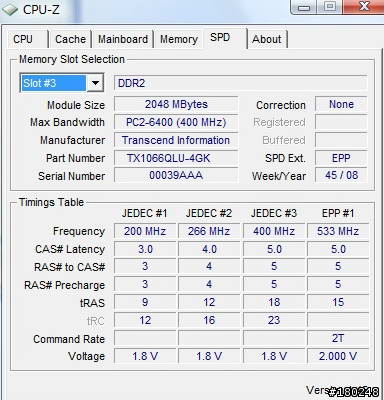
Task: Click the Part Number label
Action: point(75,158)
